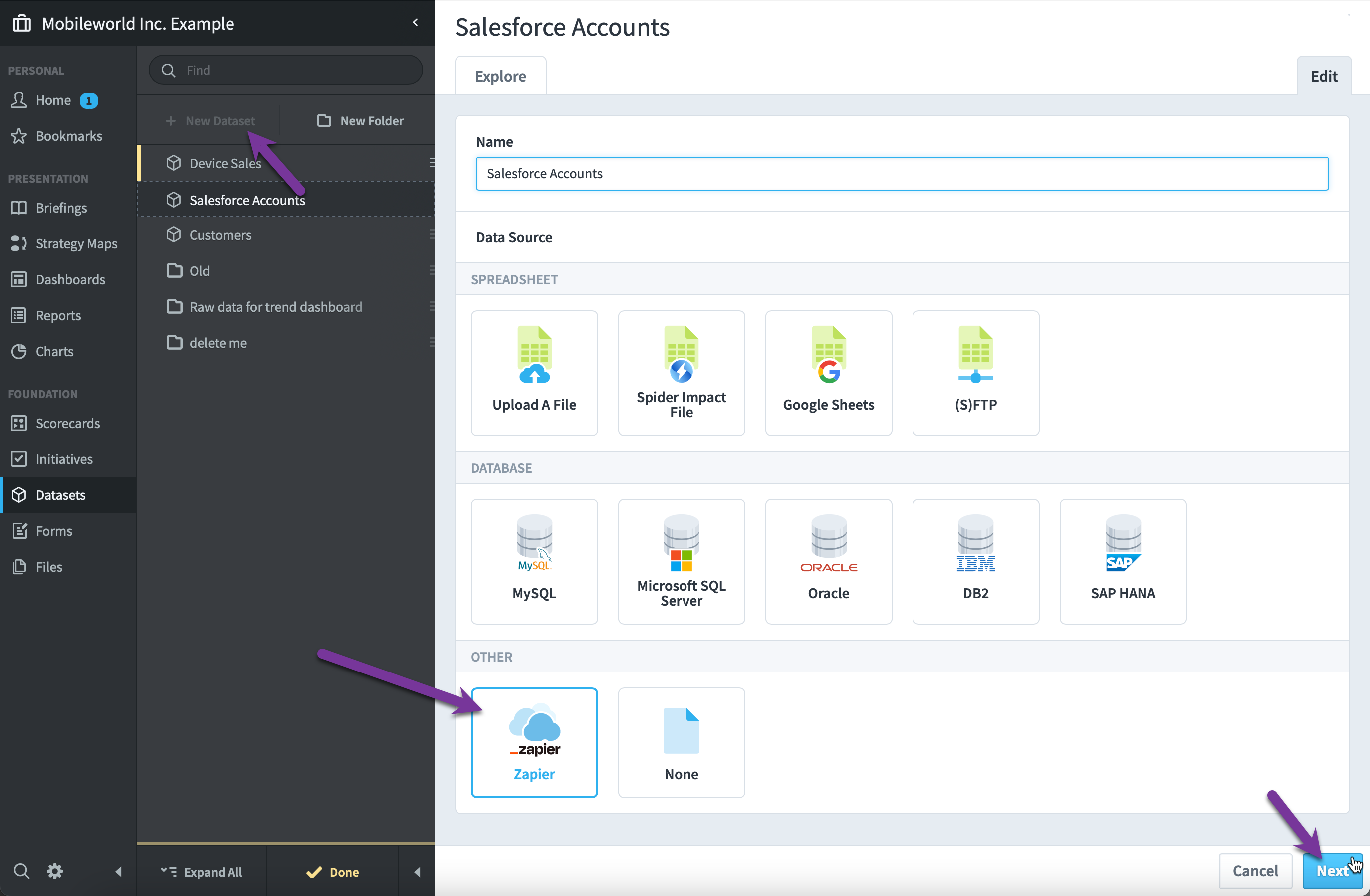Select Device Sales dataset in tree
The height and width of the screenshot is (896, 1370).
pyautogui.click(x=285, y=163)
